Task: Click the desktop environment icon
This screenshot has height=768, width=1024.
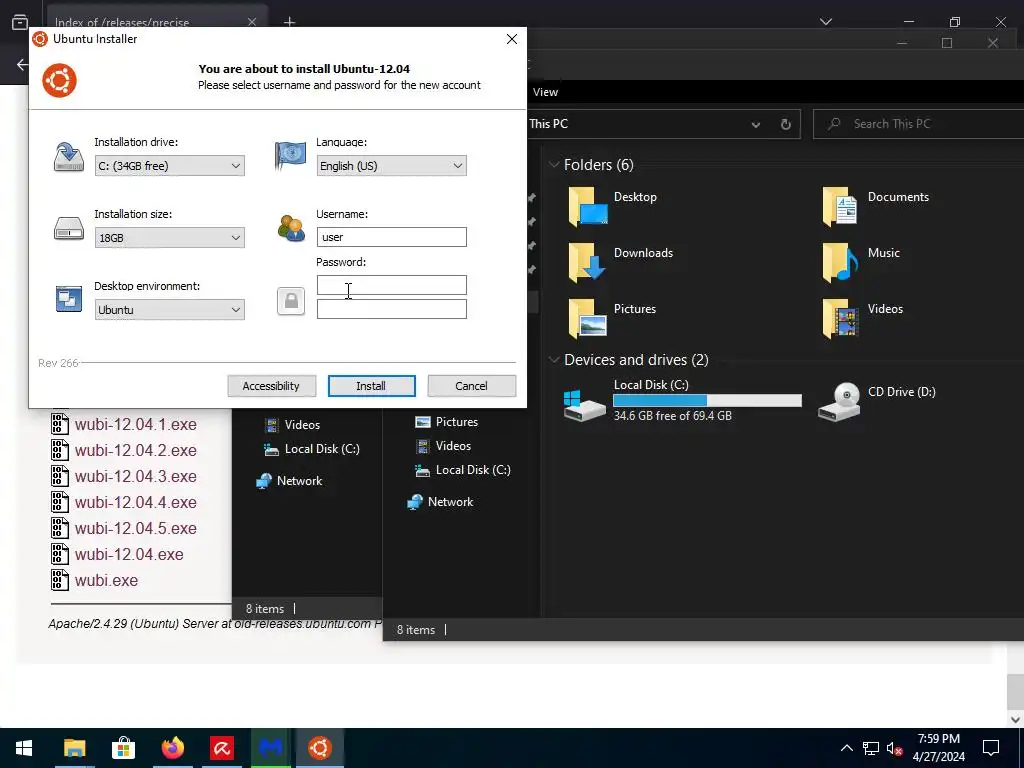Action: 69,299
